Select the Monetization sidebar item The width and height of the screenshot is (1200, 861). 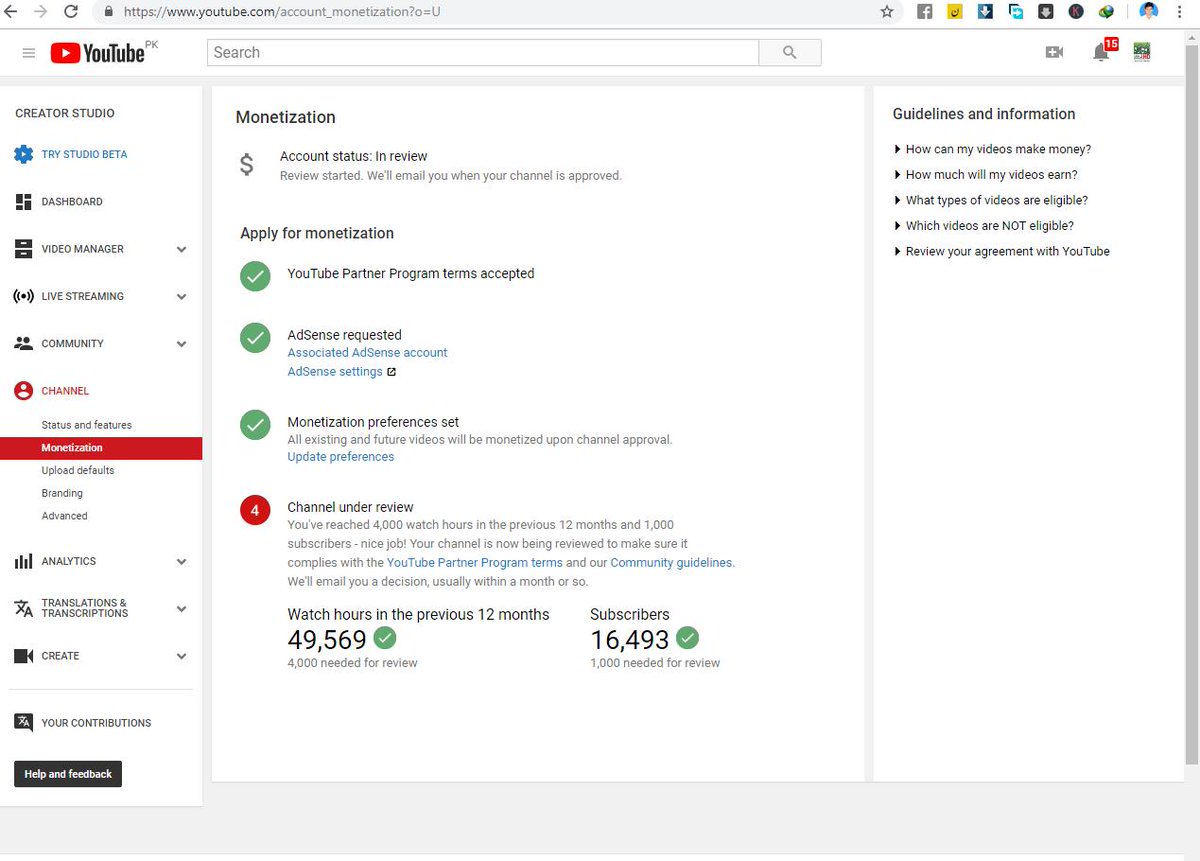[x=101, y=448]
